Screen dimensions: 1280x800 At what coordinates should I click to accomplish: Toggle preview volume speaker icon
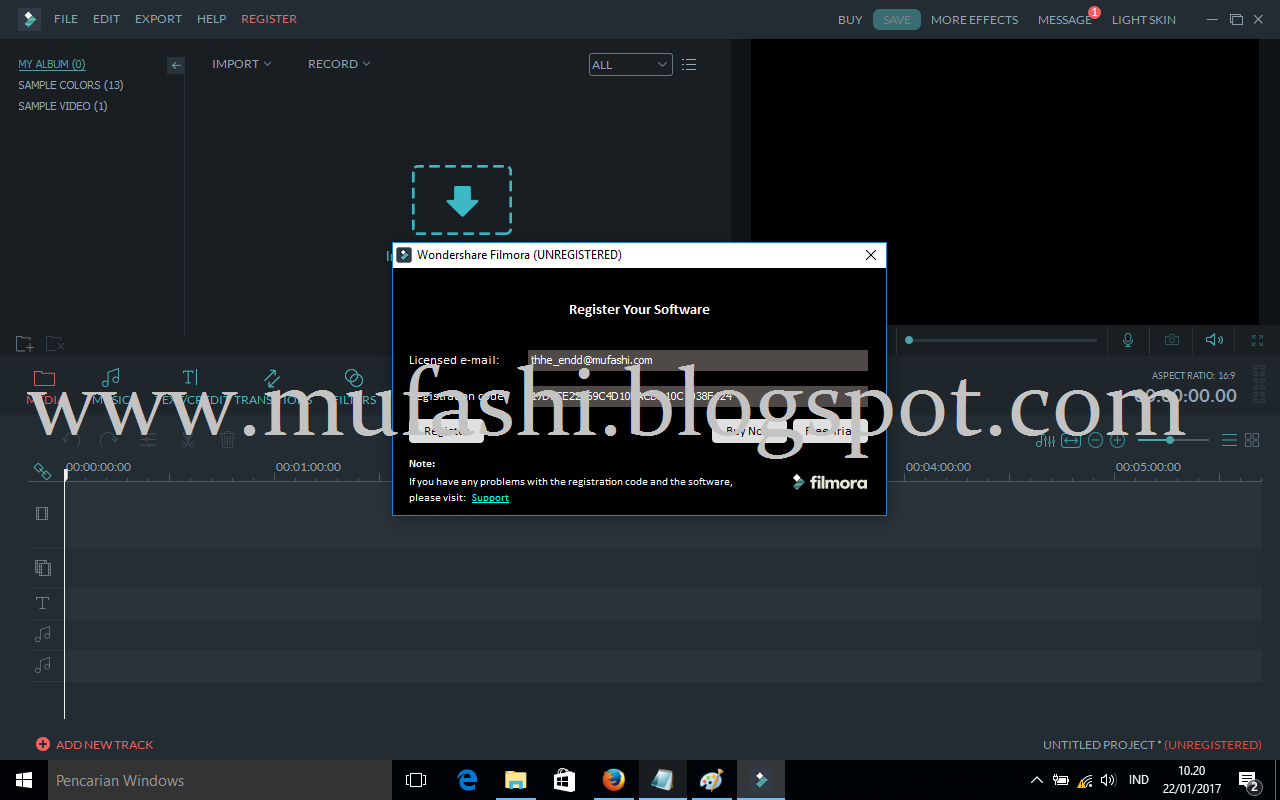click(1214, 340)
